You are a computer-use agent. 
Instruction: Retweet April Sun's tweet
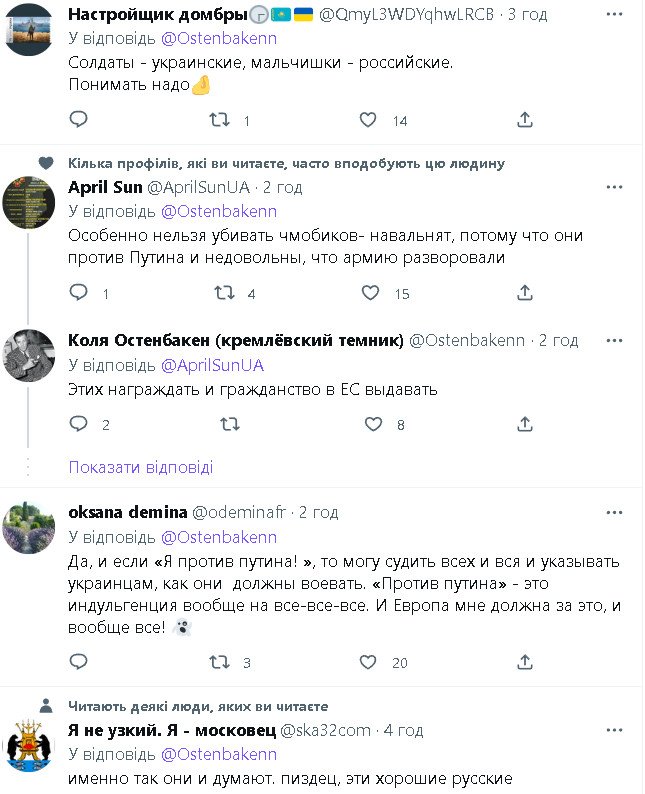click(x=226, y=293)
